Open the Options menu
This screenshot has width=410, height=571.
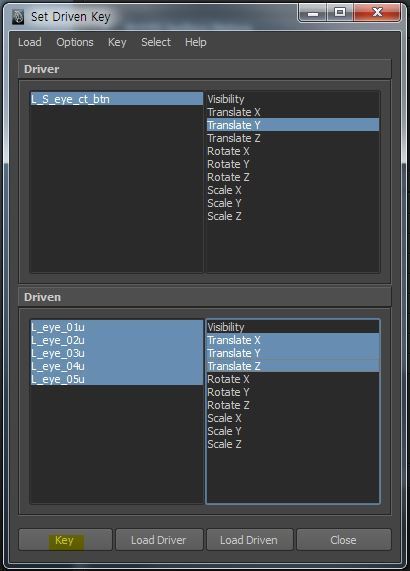[x=75, y=42]
